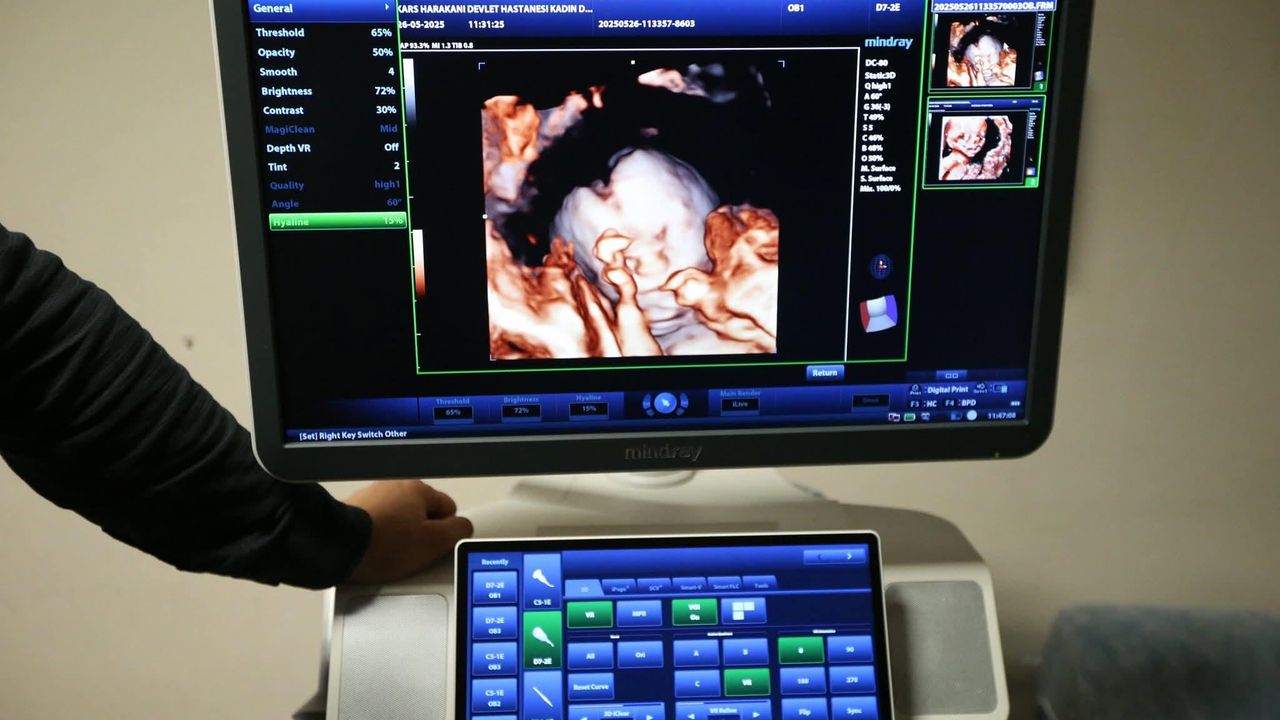Click the 3D volume cube indicator
Viewport: 1280px width, 720px height.
(x=879, y=314)
